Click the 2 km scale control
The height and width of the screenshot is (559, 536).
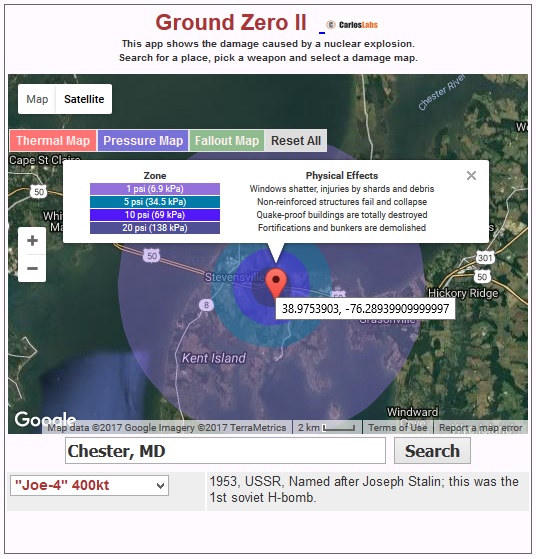click(327, 427)
